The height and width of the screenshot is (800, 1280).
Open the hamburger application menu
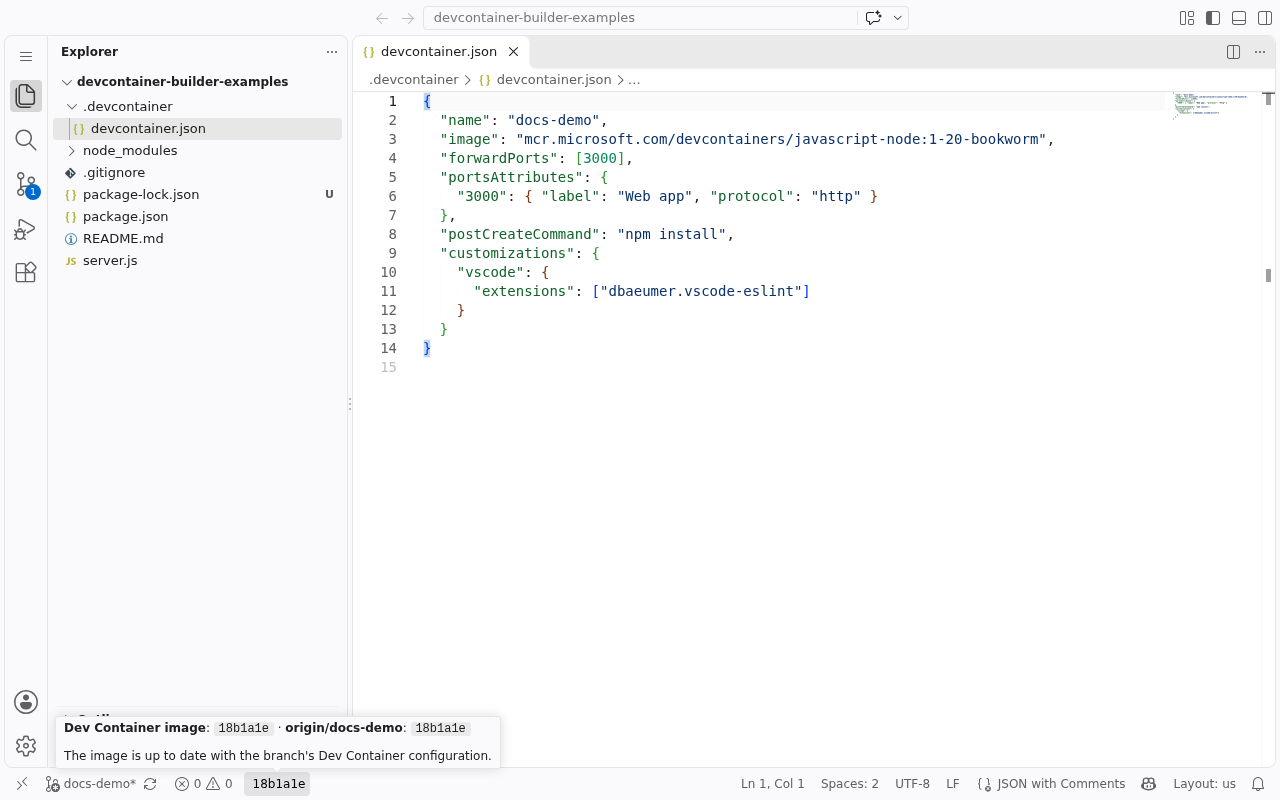(26, 57)
